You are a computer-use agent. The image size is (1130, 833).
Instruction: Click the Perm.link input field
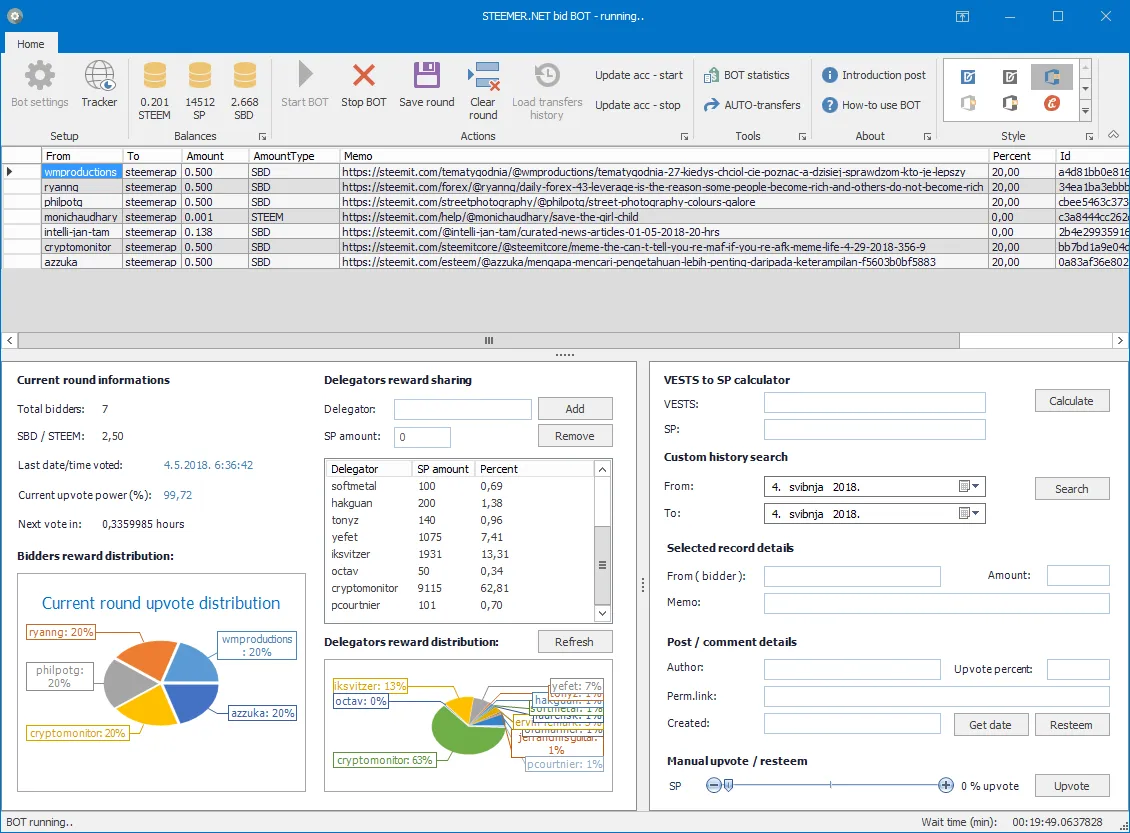point(936,696)
